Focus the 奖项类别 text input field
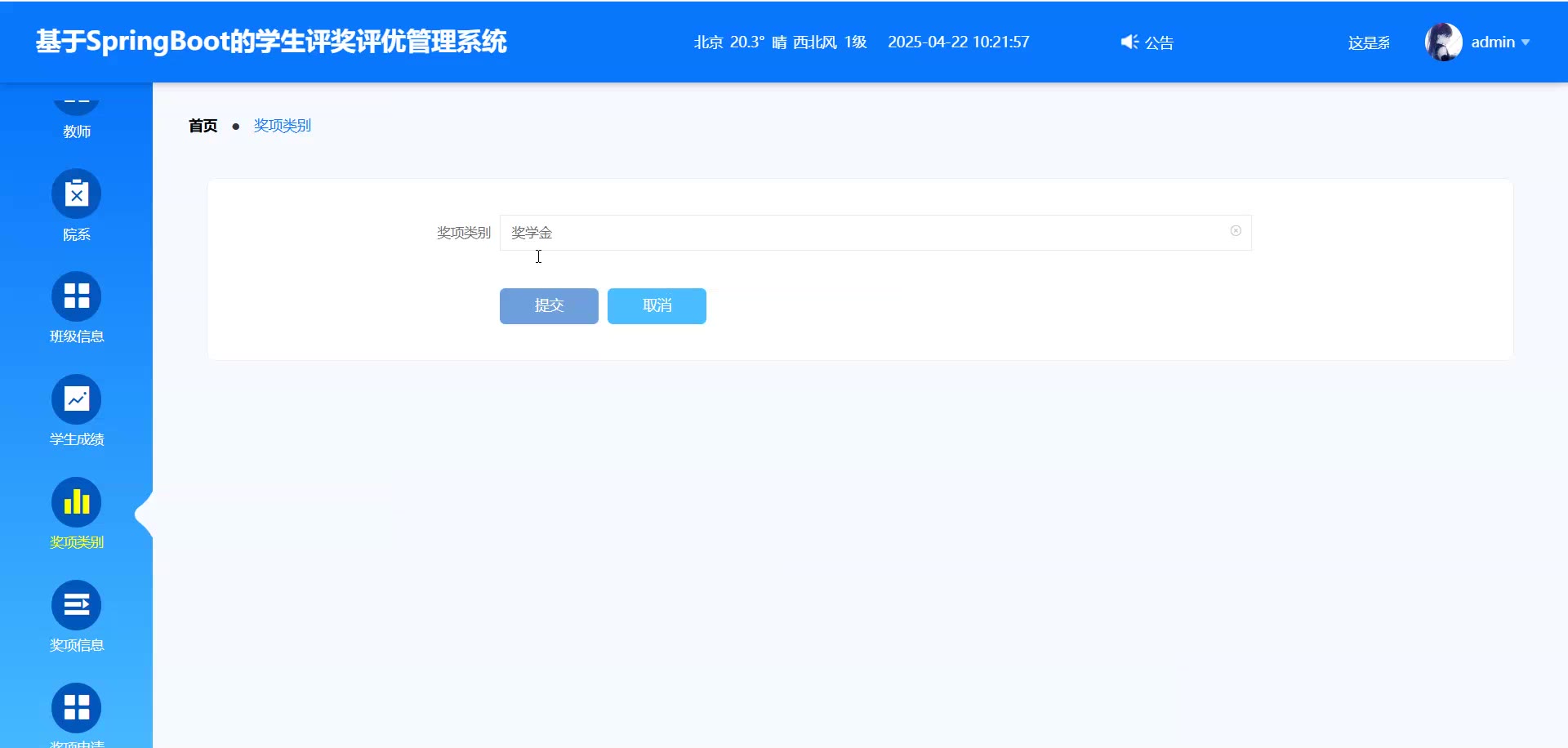This screenshot has height=748, width=1568. [875, 233]
